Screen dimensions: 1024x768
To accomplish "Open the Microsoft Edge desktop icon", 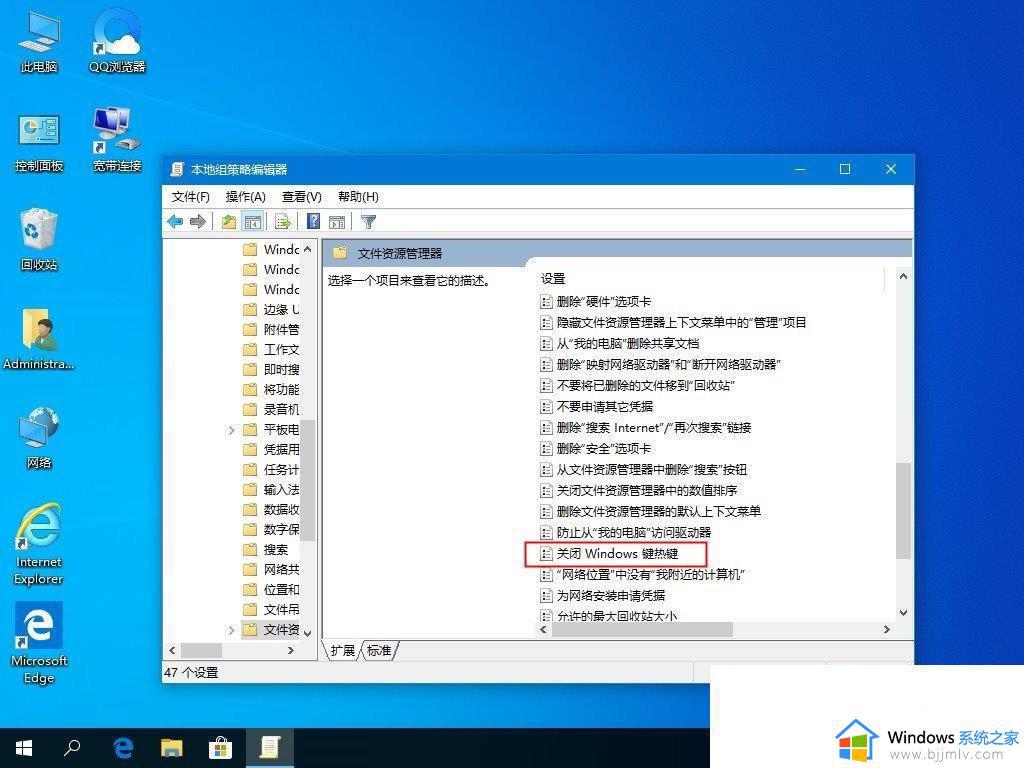I will (x=39, y=643).
